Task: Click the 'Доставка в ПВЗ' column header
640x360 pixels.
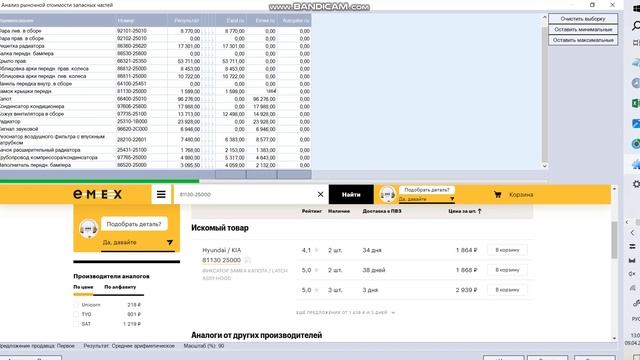Action: click(382, 211)
